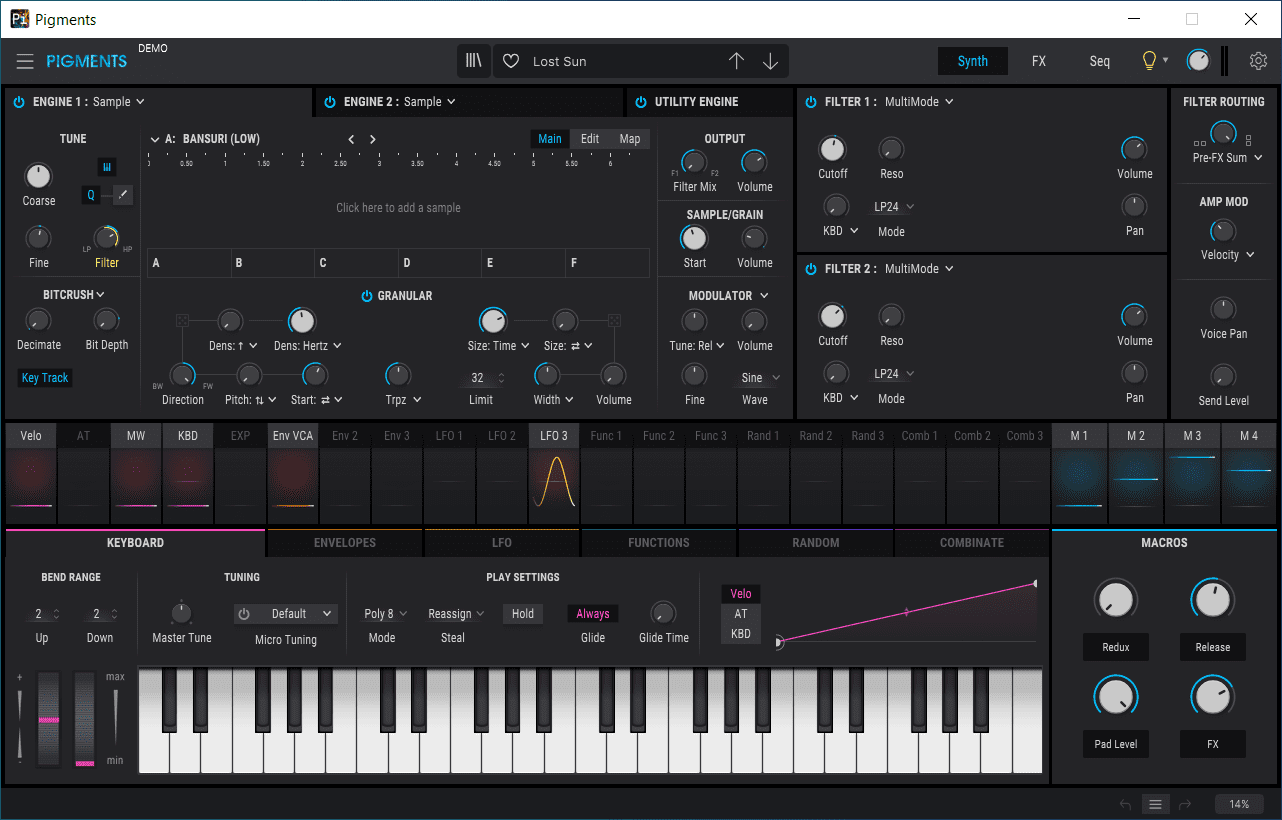Click the Micro Tuning power icon
The image size is (1282, 820).
(244, 614)
